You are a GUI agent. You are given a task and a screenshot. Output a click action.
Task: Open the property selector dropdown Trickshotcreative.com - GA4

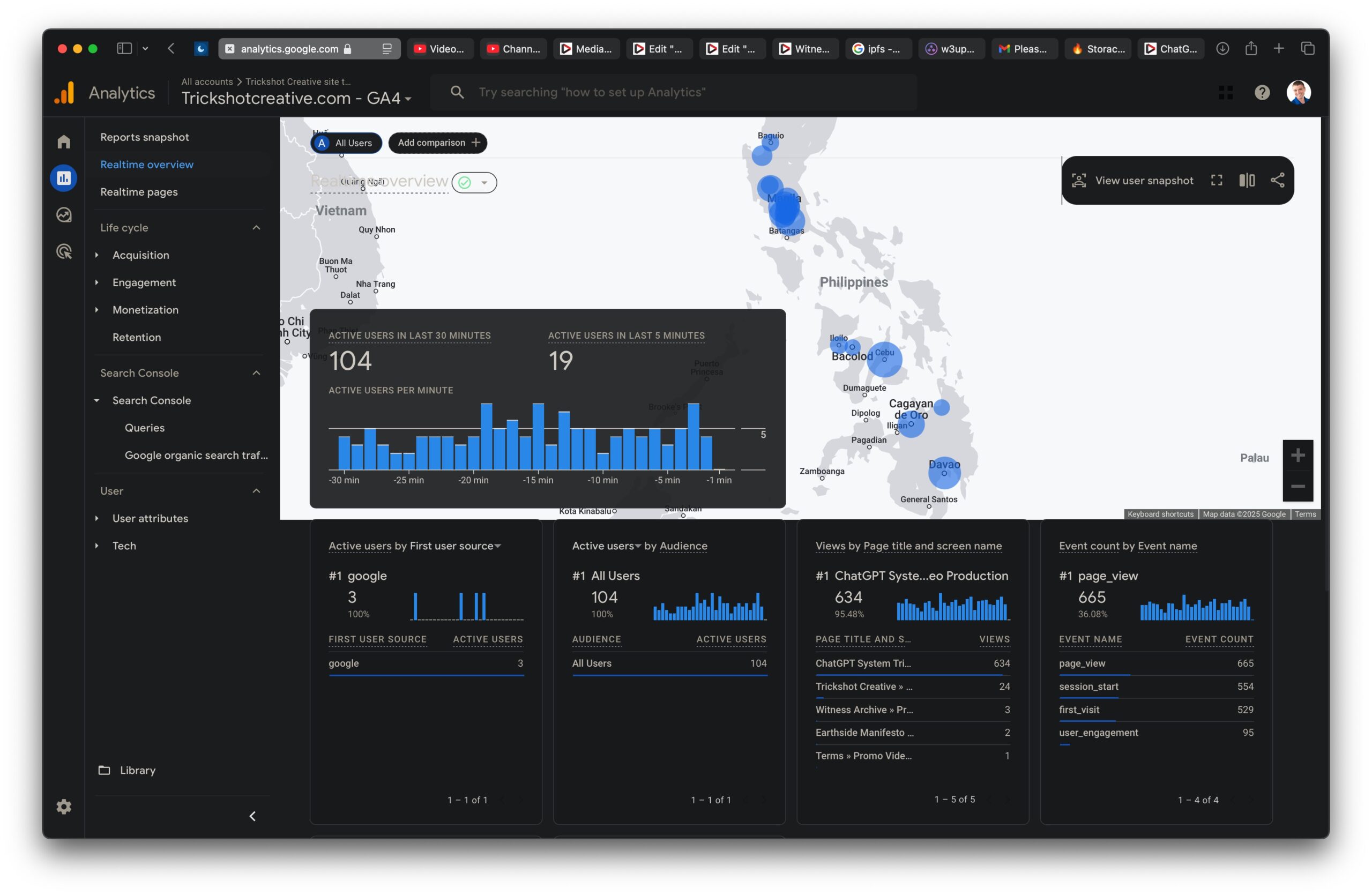pos(296,98)
